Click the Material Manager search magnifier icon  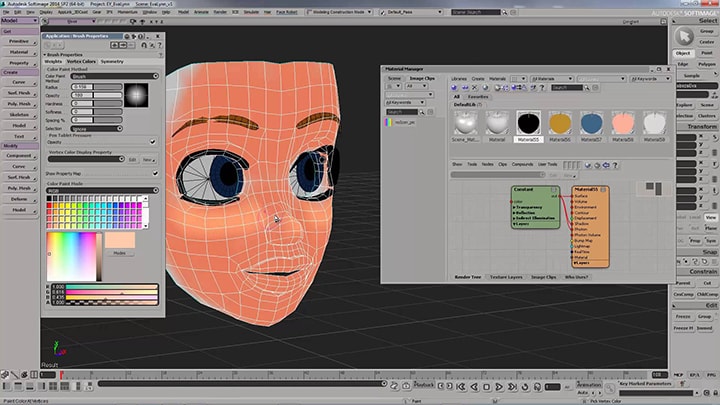click(x=586, y=88)
